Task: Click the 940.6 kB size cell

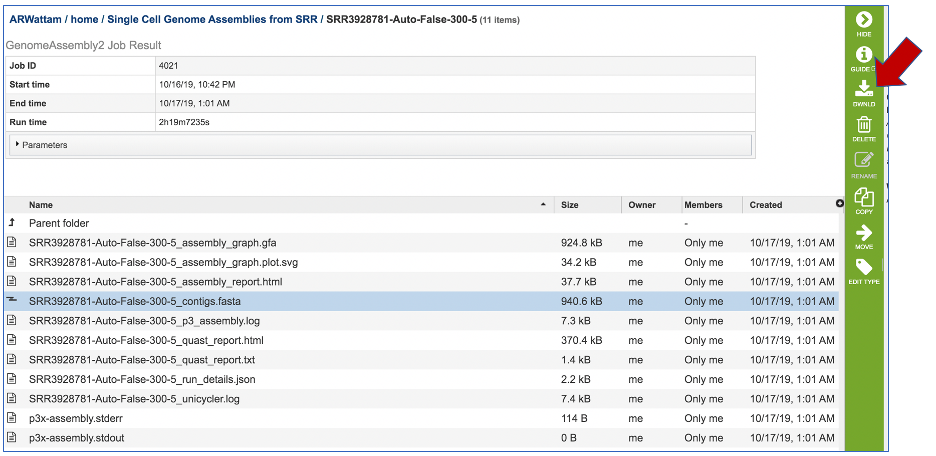Action: point(581,301)
